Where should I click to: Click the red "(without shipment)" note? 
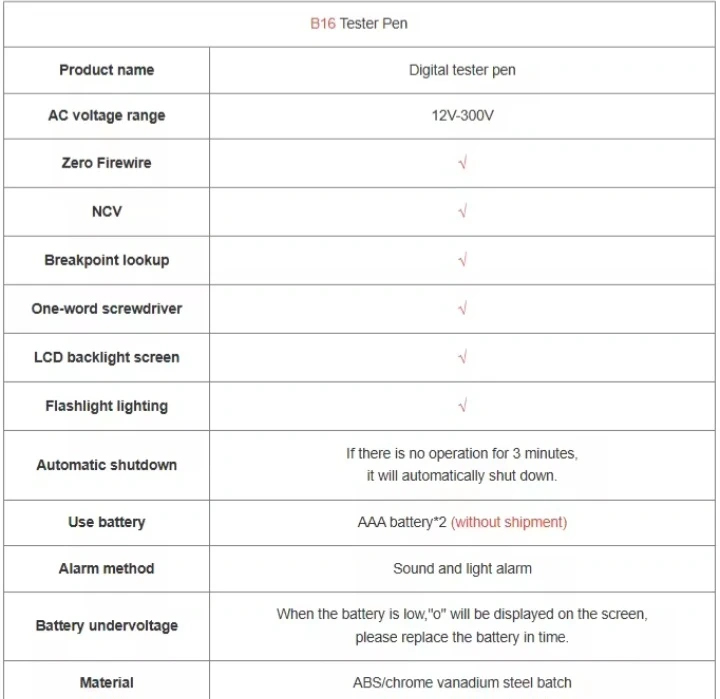[509, 522]
